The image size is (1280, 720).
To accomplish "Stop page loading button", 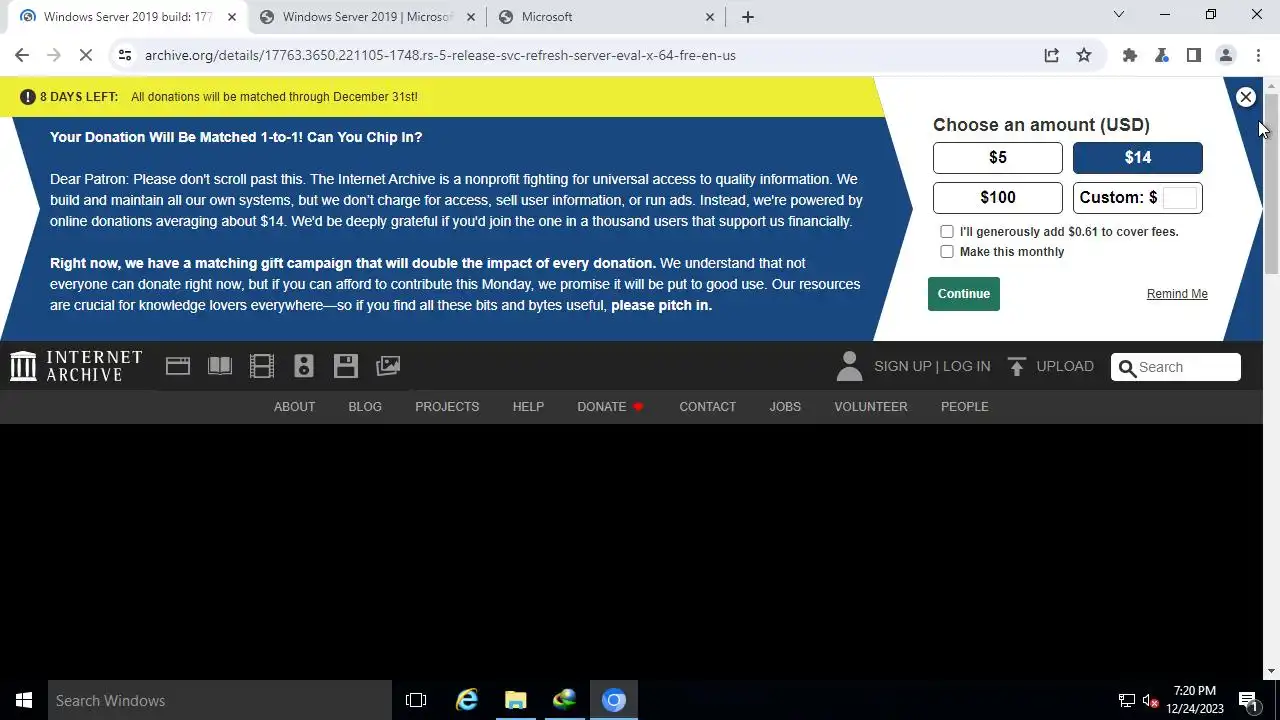I will 86,55.
